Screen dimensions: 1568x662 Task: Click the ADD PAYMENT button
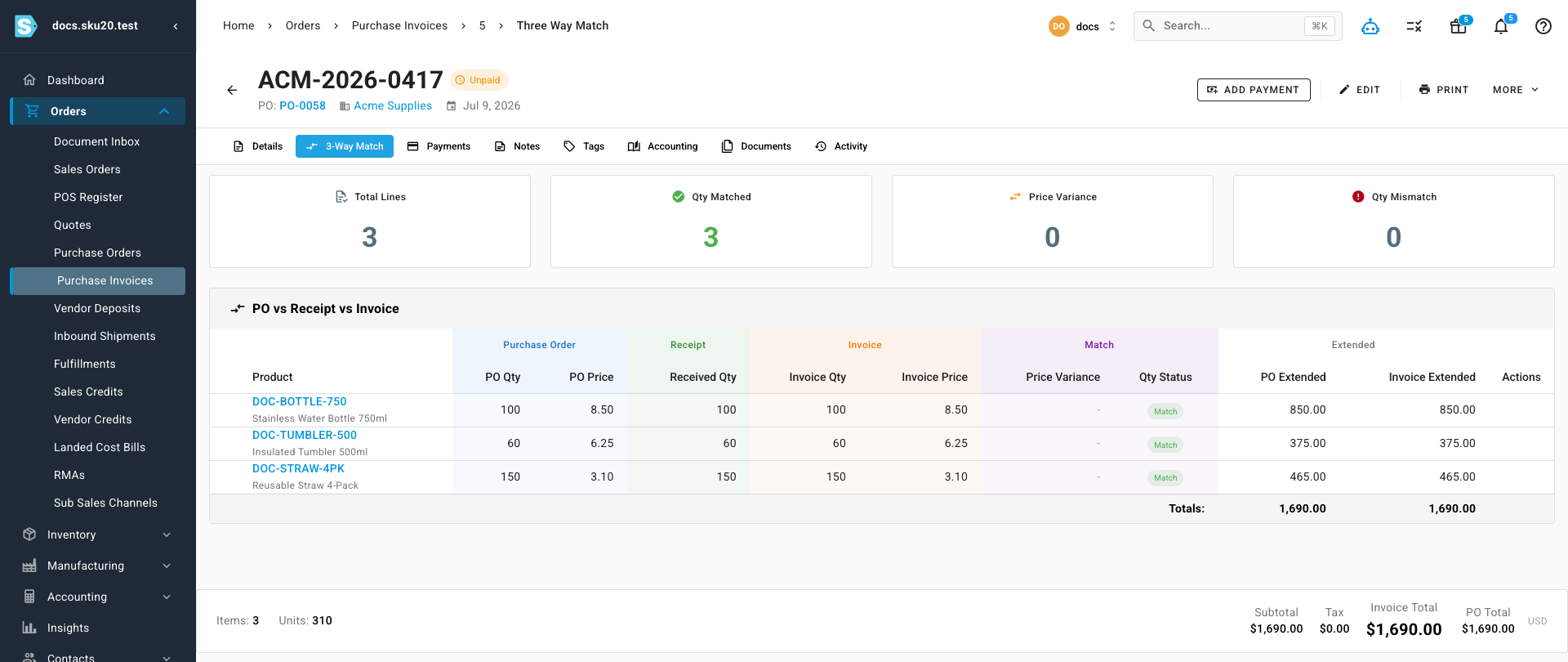[x=1254, y=90]
